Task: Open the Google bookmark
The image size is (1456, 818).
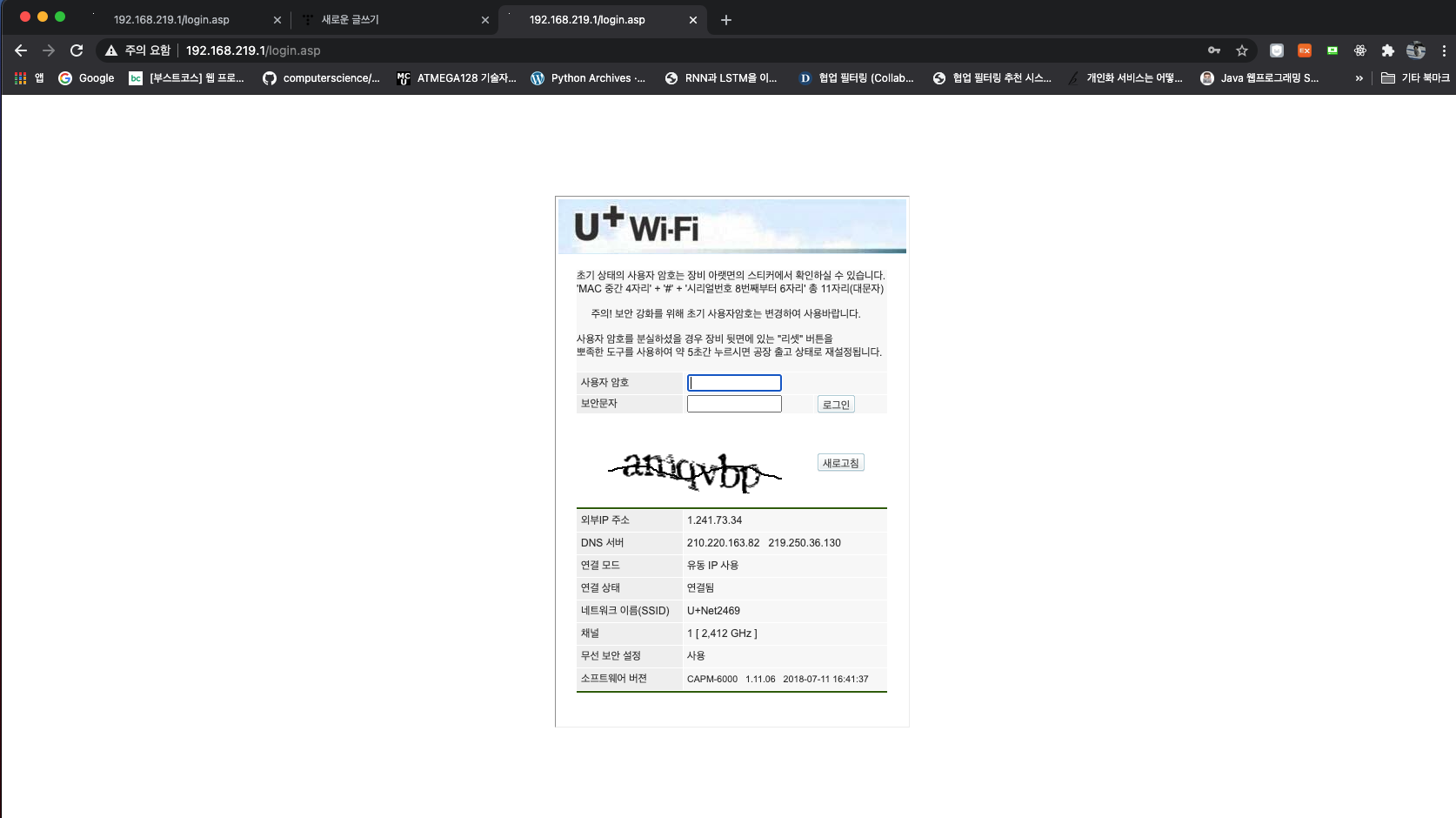Action: pos(86,78)
